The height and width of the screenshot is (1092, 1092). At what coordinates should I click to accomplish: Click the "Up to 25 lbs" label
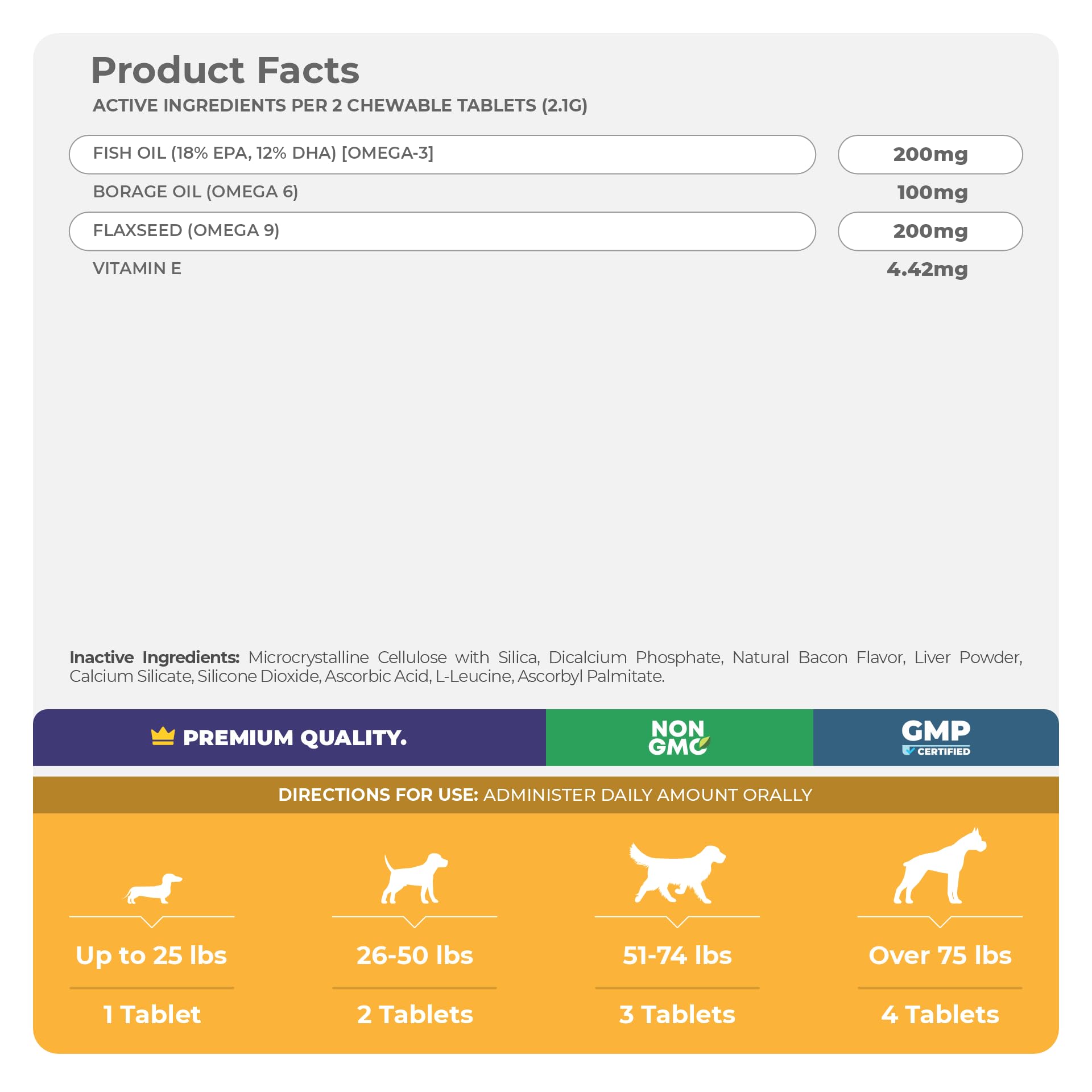click(x=151, y=955)
